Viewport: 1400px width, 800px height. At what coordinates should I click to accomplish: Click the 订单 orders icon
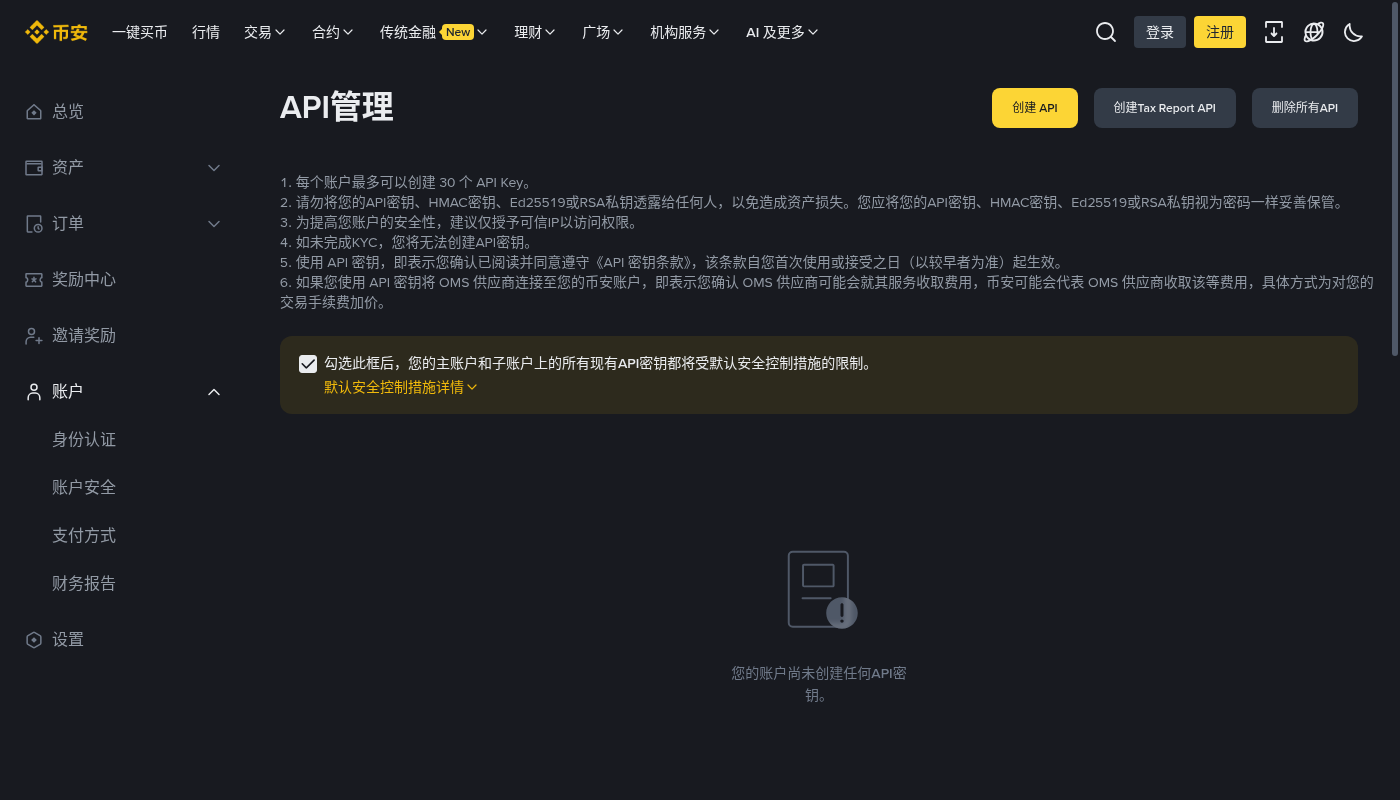point(34,224)
